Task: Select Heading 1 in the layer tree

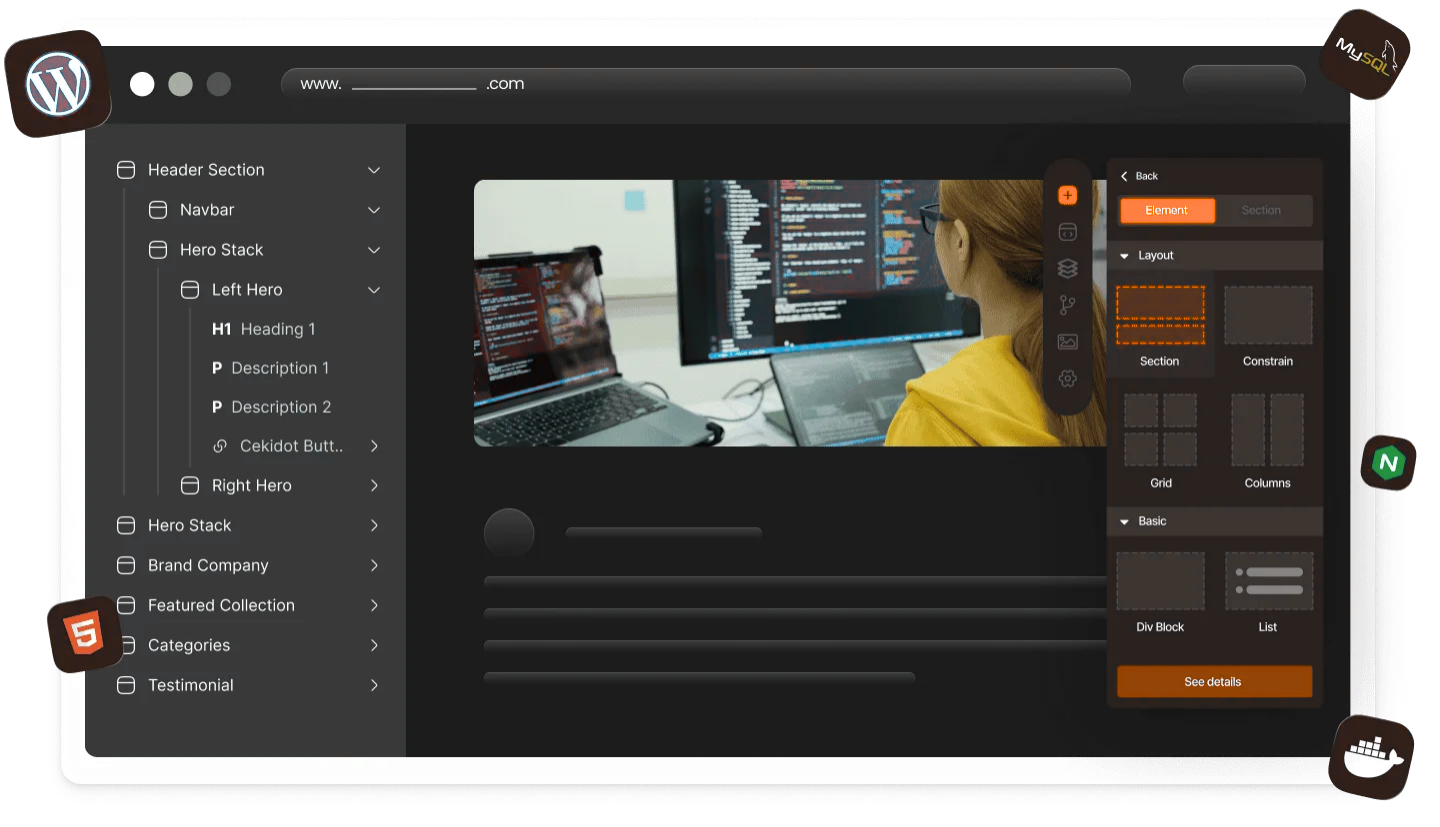Action: click(277, 329)
